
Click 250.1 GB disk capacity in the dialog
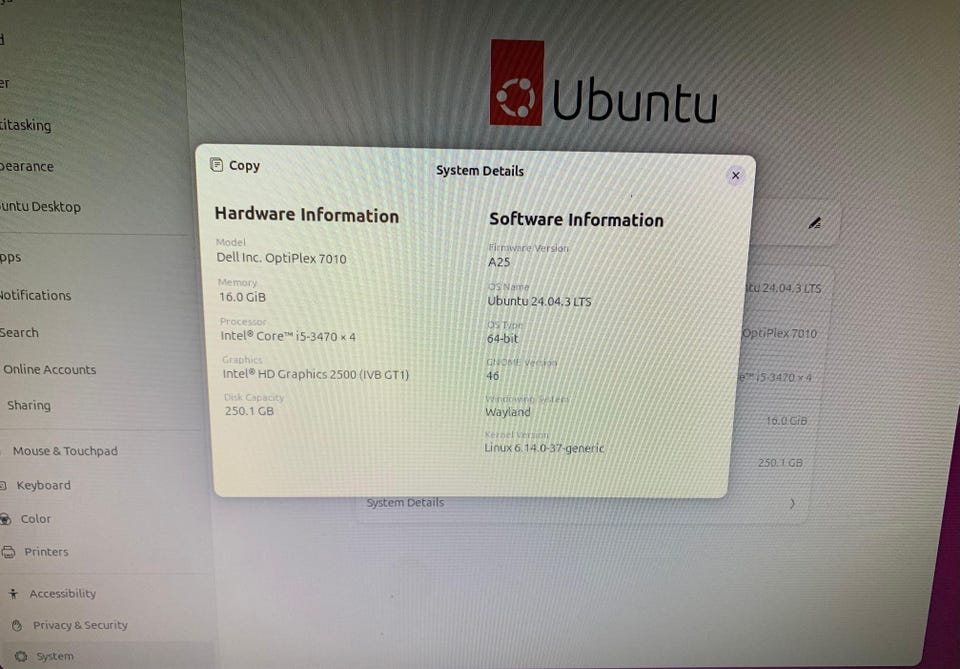pos(249,411)
